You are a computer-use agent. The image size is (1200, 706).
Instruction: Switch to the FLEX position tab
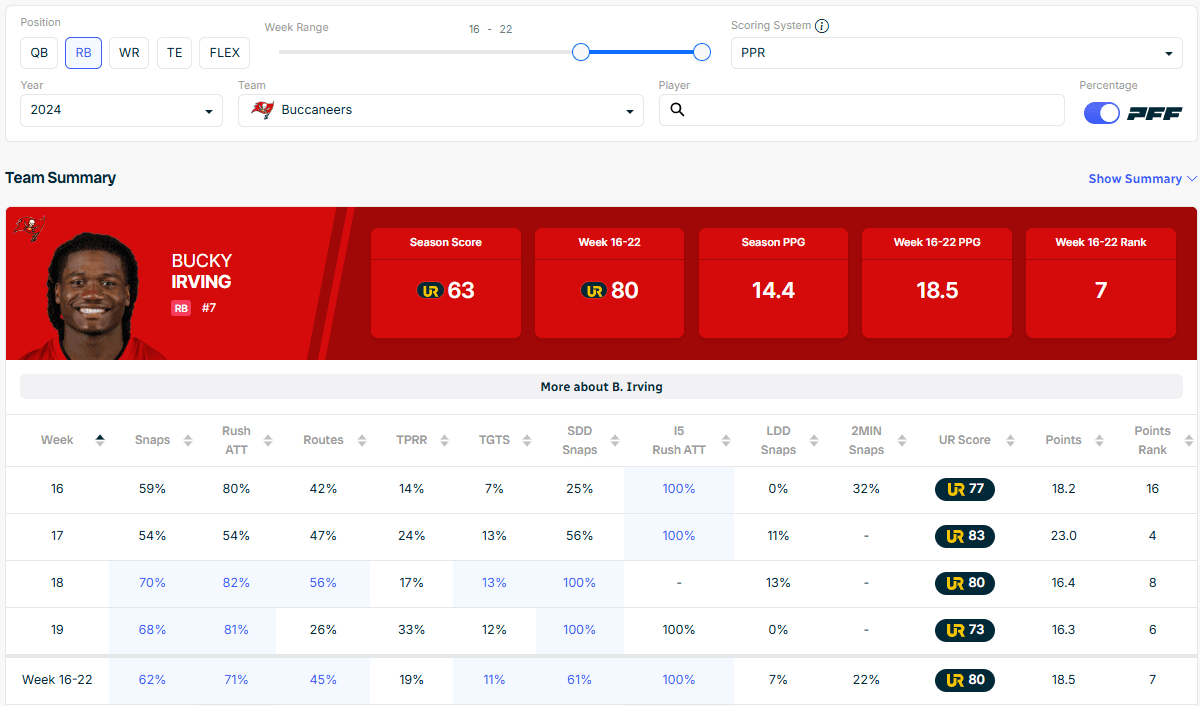coord(224,53)
